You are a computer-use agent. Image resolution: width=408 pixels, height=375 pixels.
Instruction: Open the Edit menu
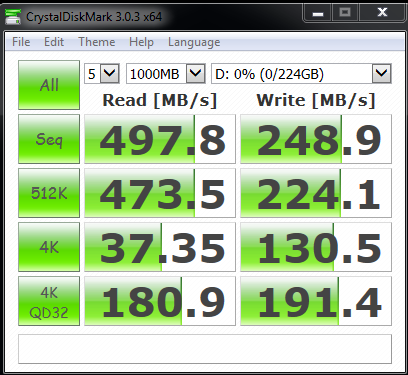[54, 42]
